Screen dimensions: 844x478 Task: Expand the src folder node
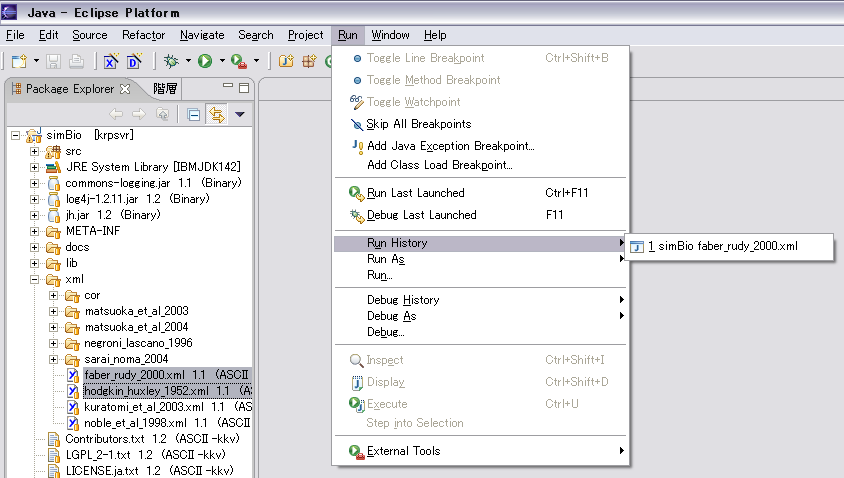pyautogui.click(x=36, y=151)
